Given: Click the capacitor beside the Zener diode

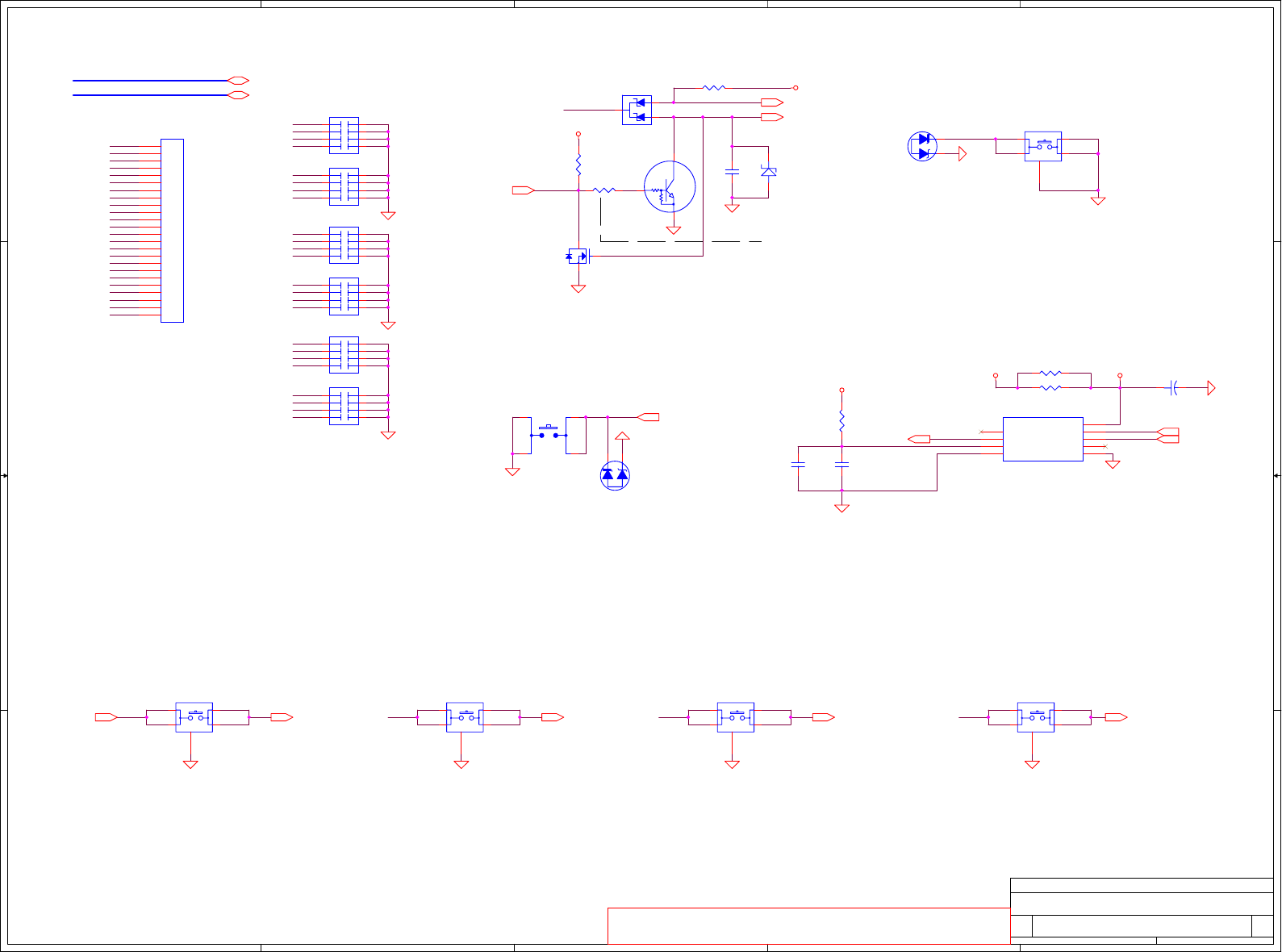Looking at the screenshot, I should (x=732, y=171).
